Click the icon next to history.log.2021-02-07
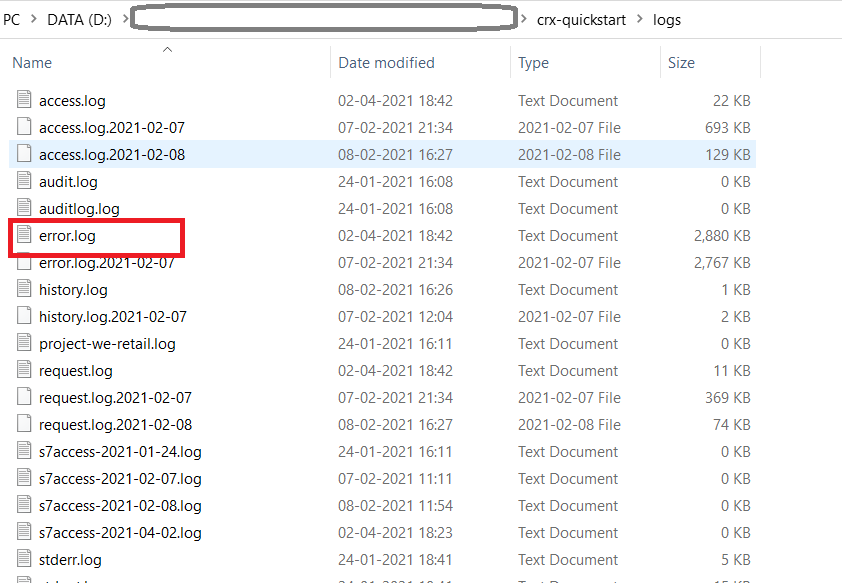 click(x=23, y=316)
